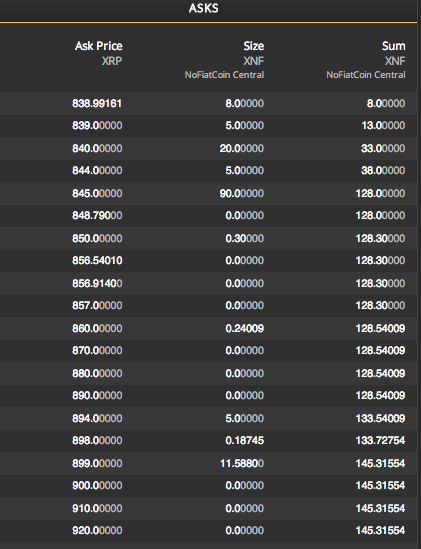Select ask price 839.00000
Viewport: 421px width, 549px height.
click(x=97, y=125)
